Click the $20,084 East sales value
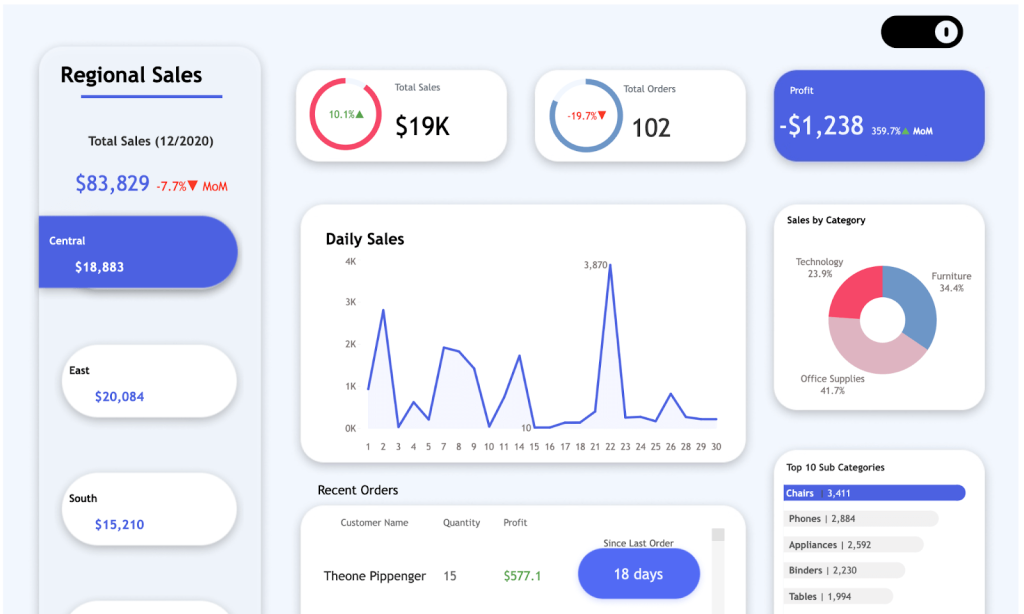This screenshot has width=1024, height=614. (120, 396)
